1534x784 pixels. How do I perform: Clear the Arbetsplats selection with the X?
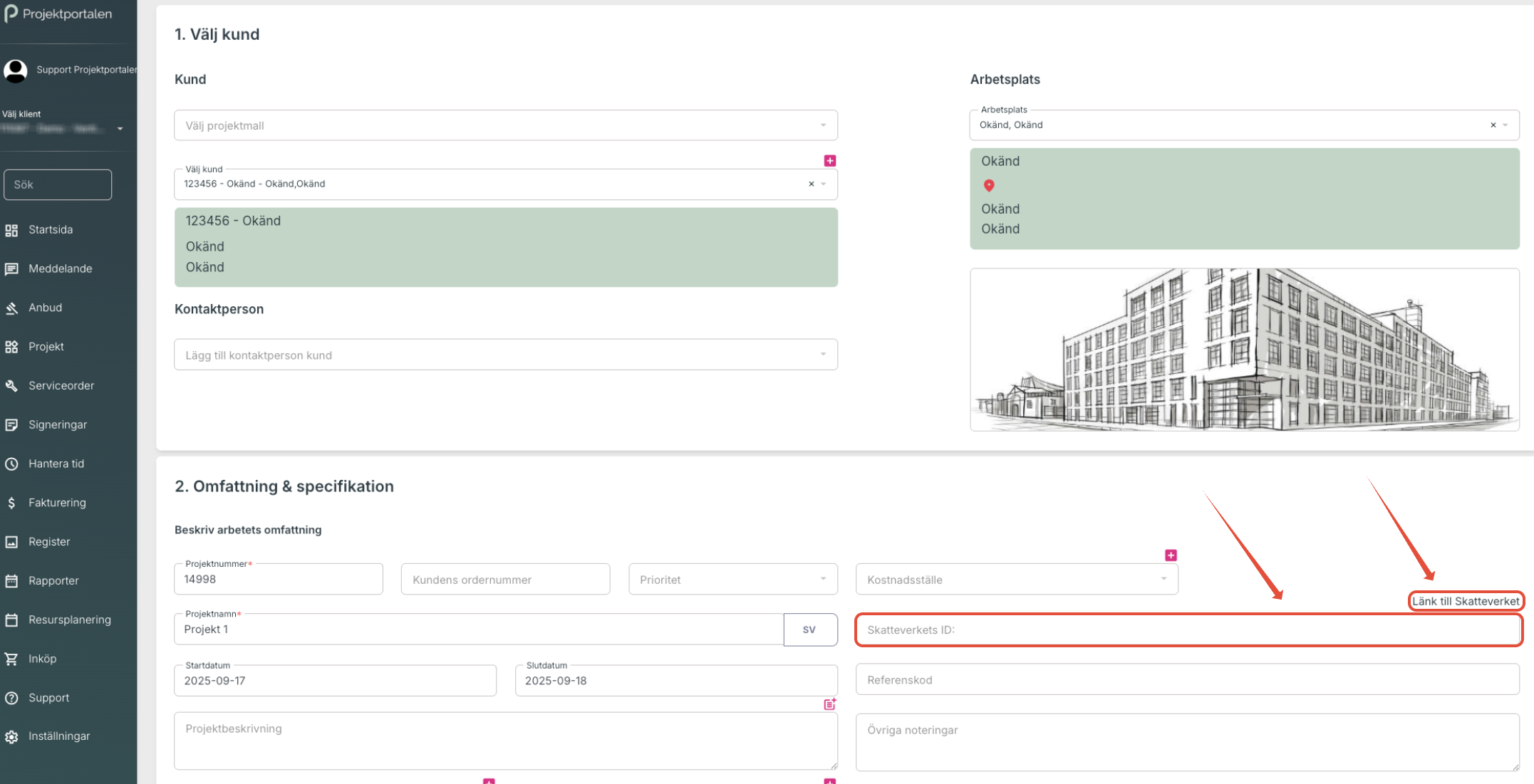pos(1493,125)
